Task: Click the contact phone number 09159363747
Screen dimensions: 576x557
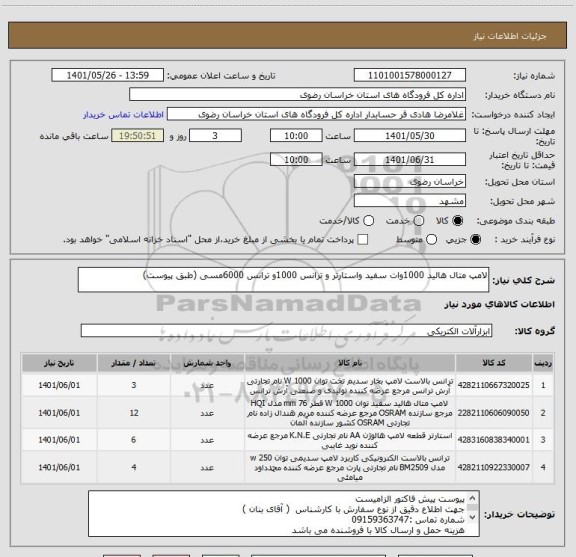Action: click(380, 520)
